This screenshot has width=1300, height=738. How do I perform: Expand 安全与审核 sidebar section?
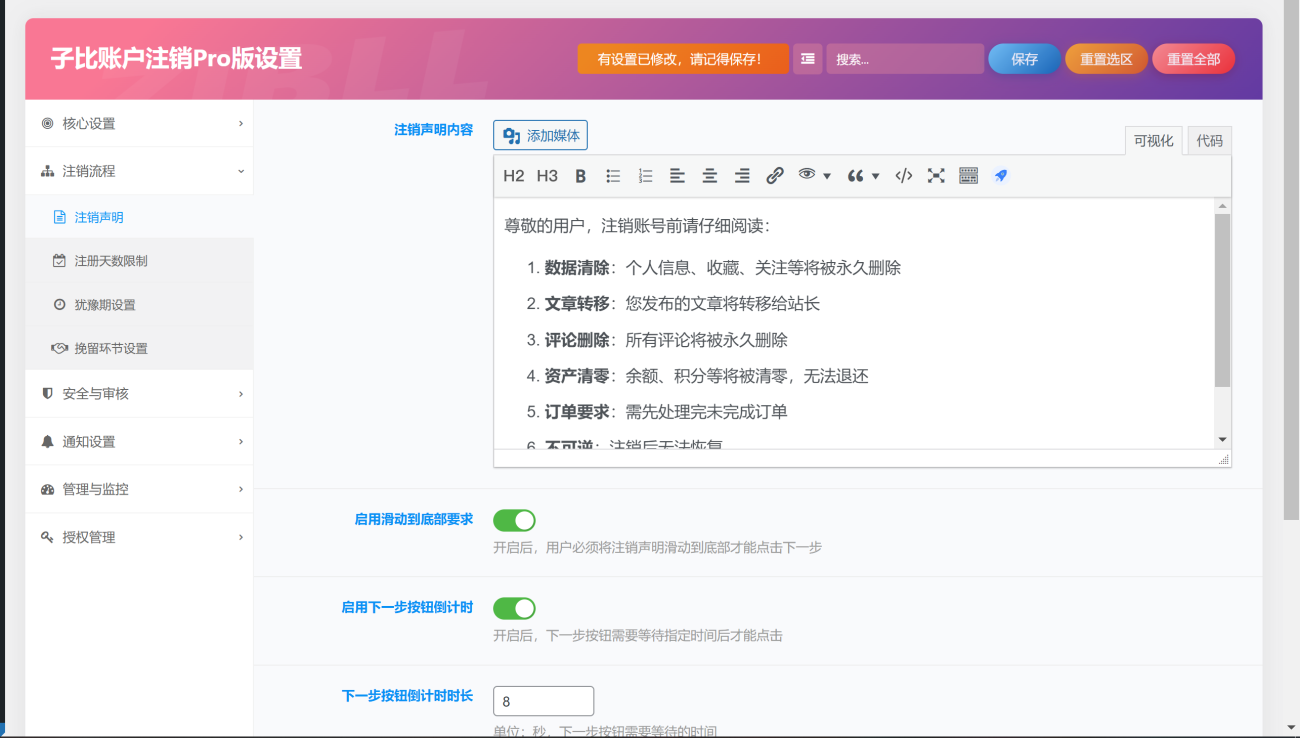pos(139,394)
